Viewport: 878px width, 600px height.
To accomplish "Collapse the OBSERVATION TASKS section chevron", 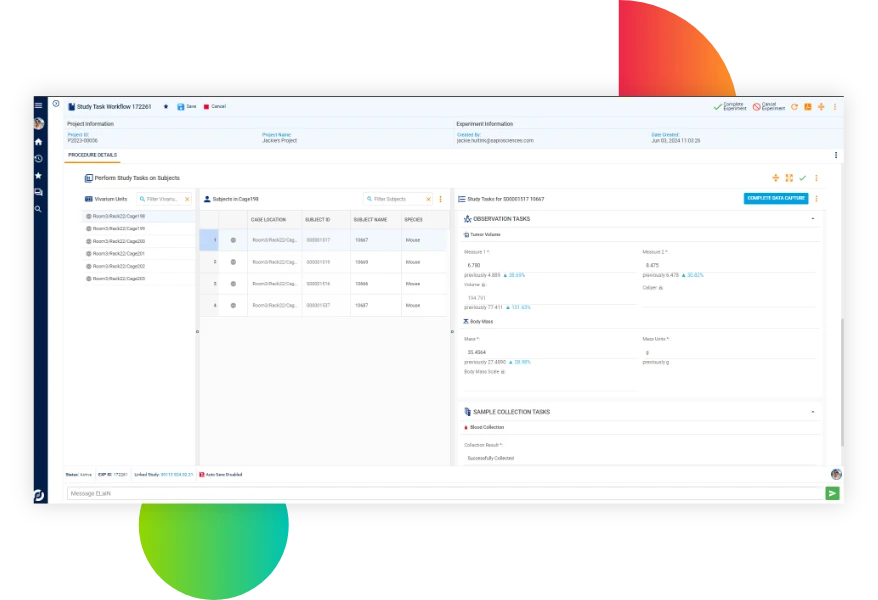I will (813, 217).
